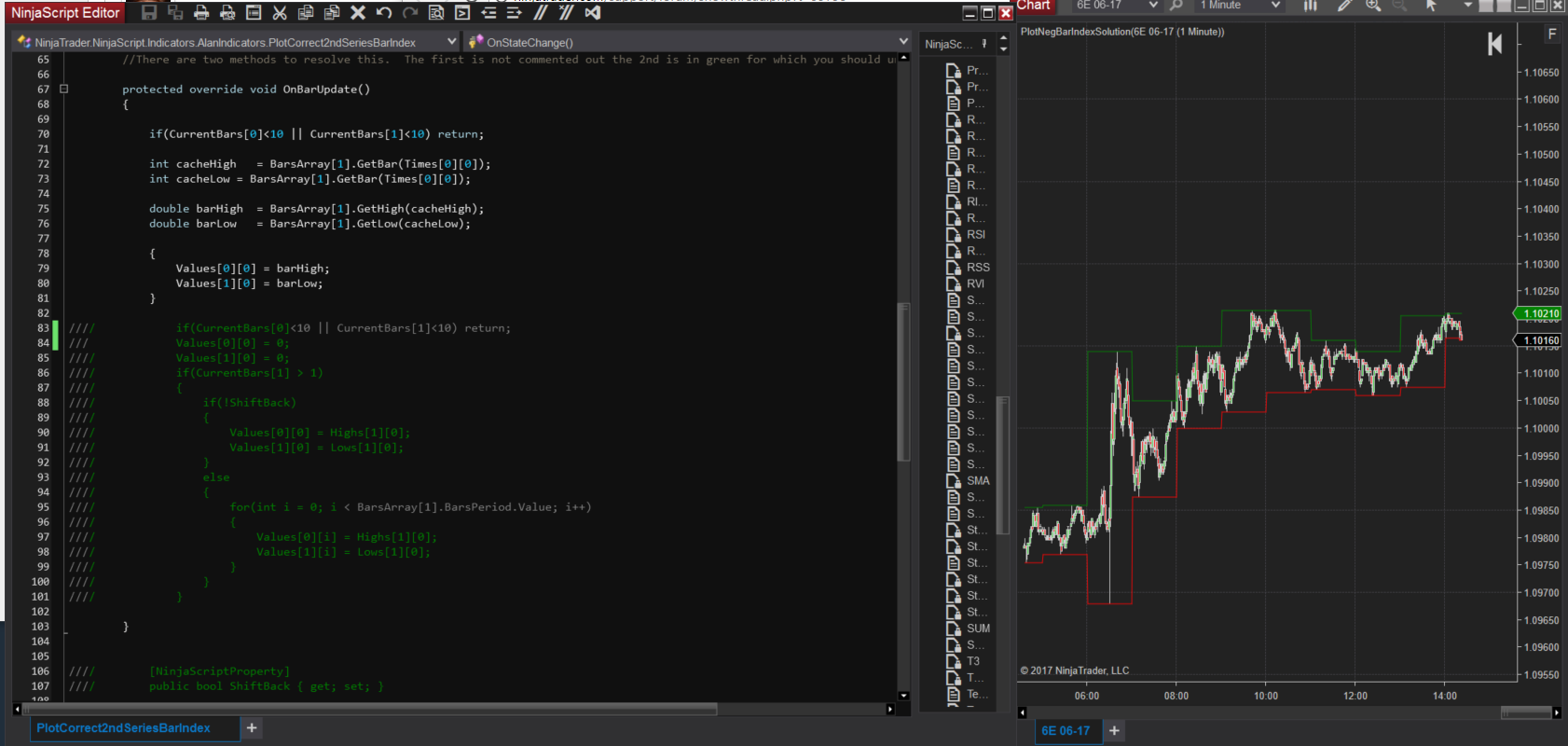1568x746 pixels.
Task: Open the chart instrument search magnifier
Action: coord(1176,6)
